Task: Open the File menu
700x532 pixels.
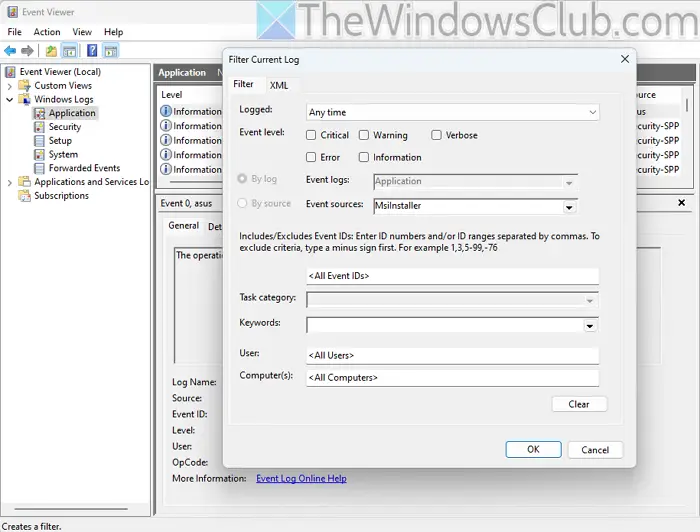Action: coord(14,32)
